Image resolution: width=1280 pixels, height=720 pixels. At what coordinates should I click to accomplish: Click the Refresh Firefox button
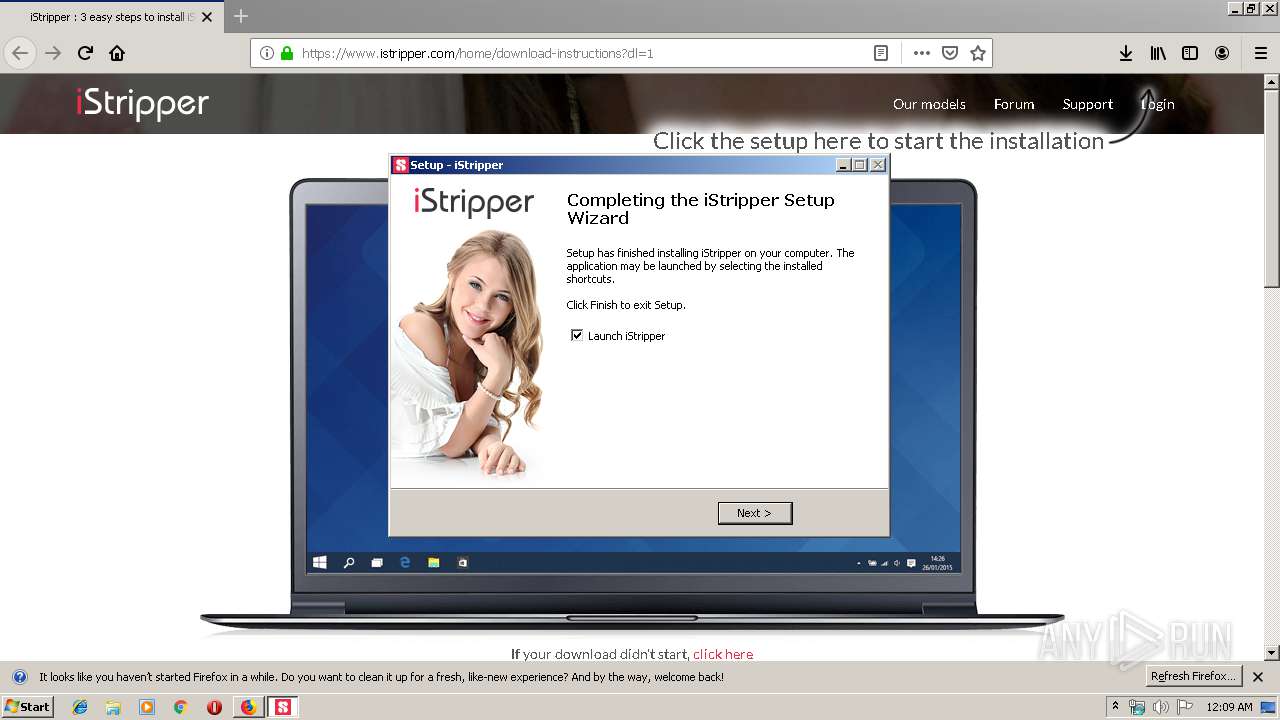(1194, 676)
